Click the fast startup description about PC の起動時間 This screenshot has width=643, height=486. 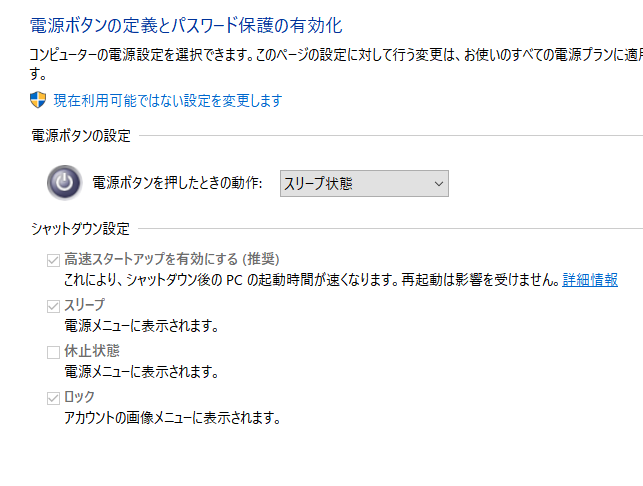pyautogui.click(x=310, y=280)
